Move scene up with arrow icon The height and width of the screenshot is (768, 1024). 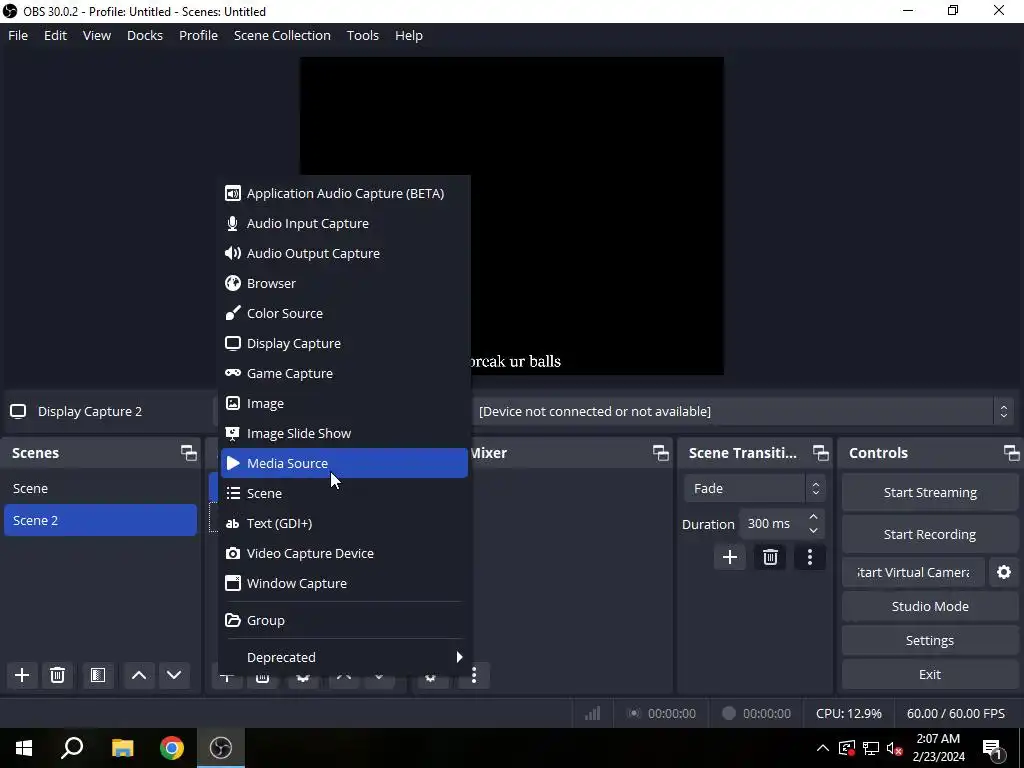(139, 675)
